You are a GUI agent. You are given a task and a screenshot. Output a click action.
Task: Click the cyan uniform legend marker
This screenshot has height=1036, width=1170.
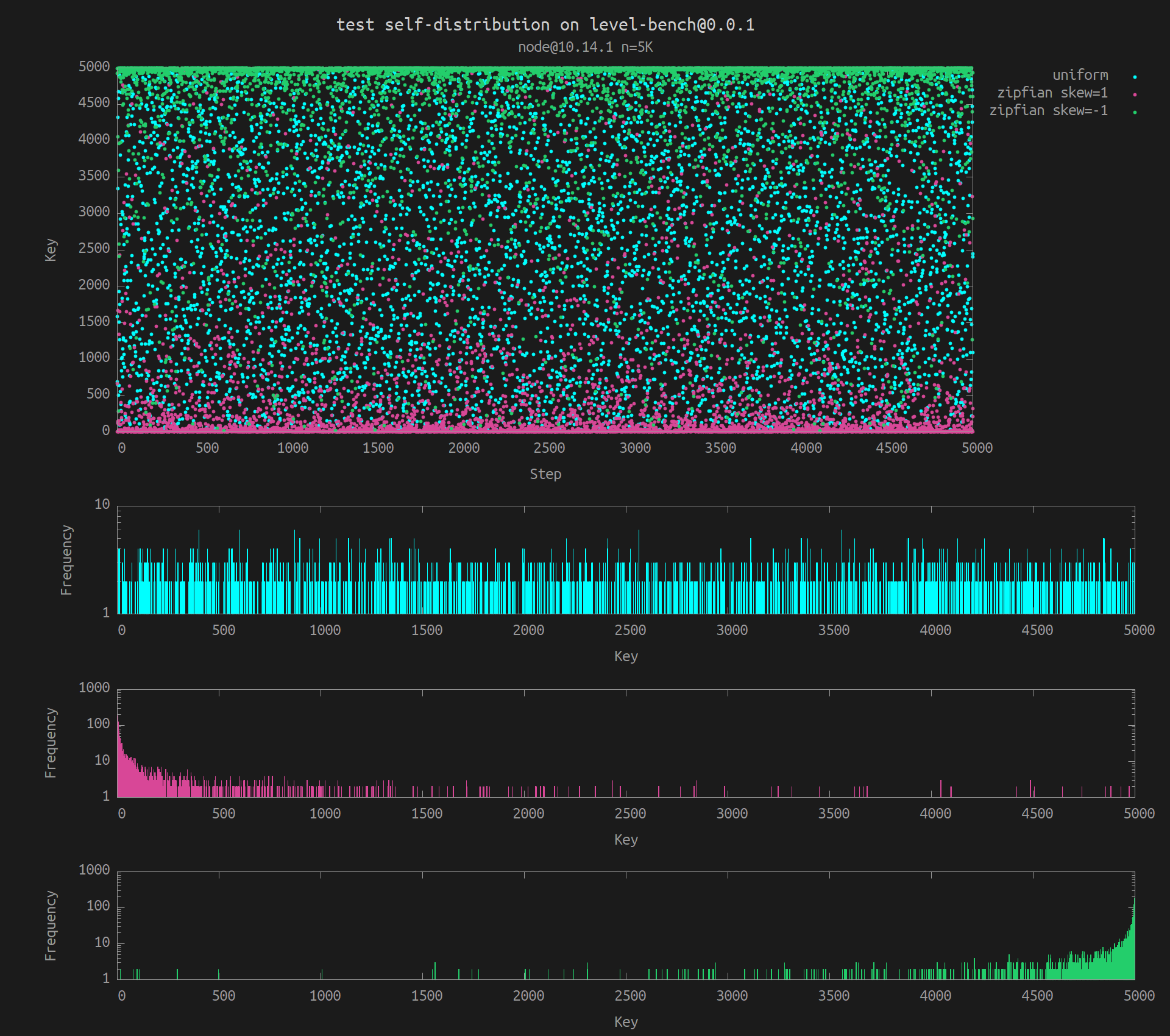point(1135,77)
